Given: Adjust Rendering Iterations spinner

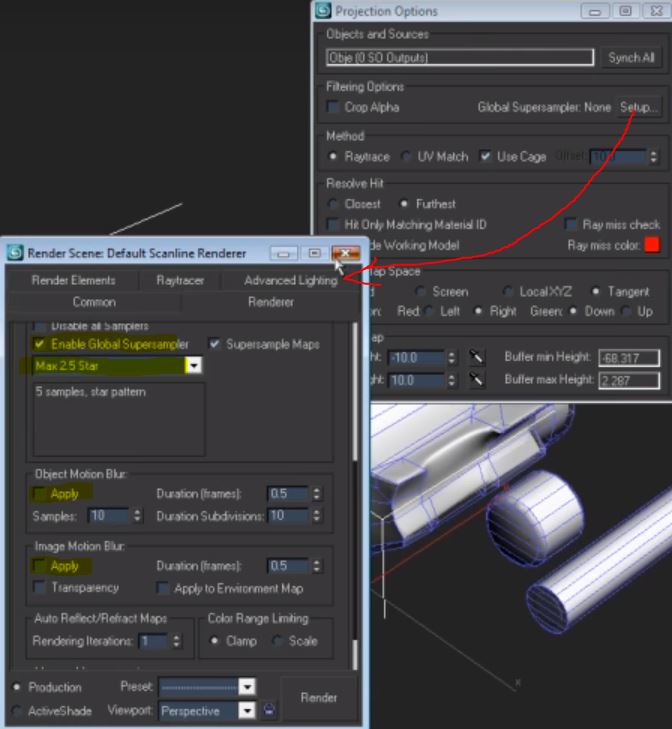Looking at the screenshot, I should pyautogui.click(x=176, y=641).
